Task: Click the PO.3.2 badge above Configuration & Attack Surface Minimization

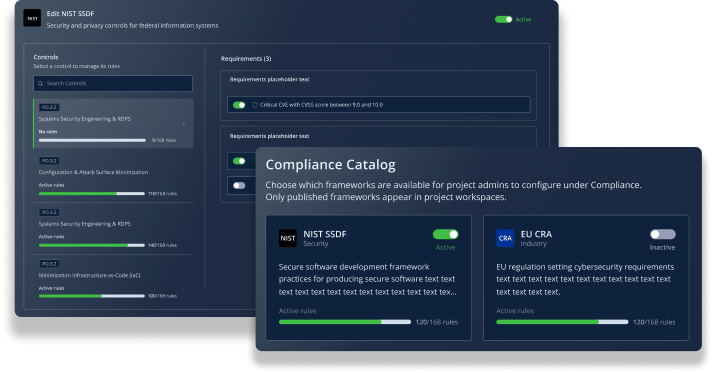Action: (x=49, y=161)
